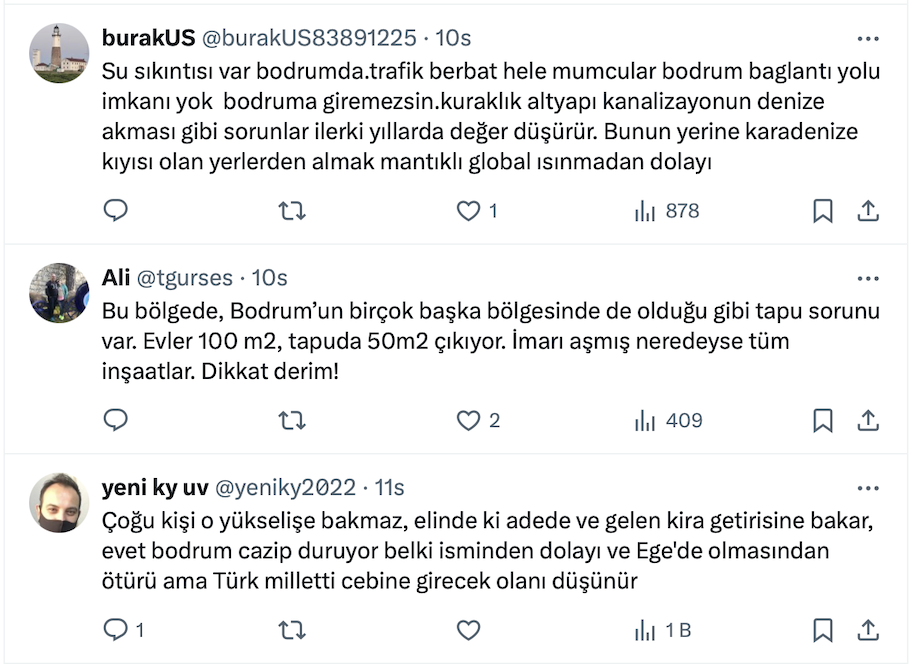Open the @burakUS83891225 profile handle

309,38
